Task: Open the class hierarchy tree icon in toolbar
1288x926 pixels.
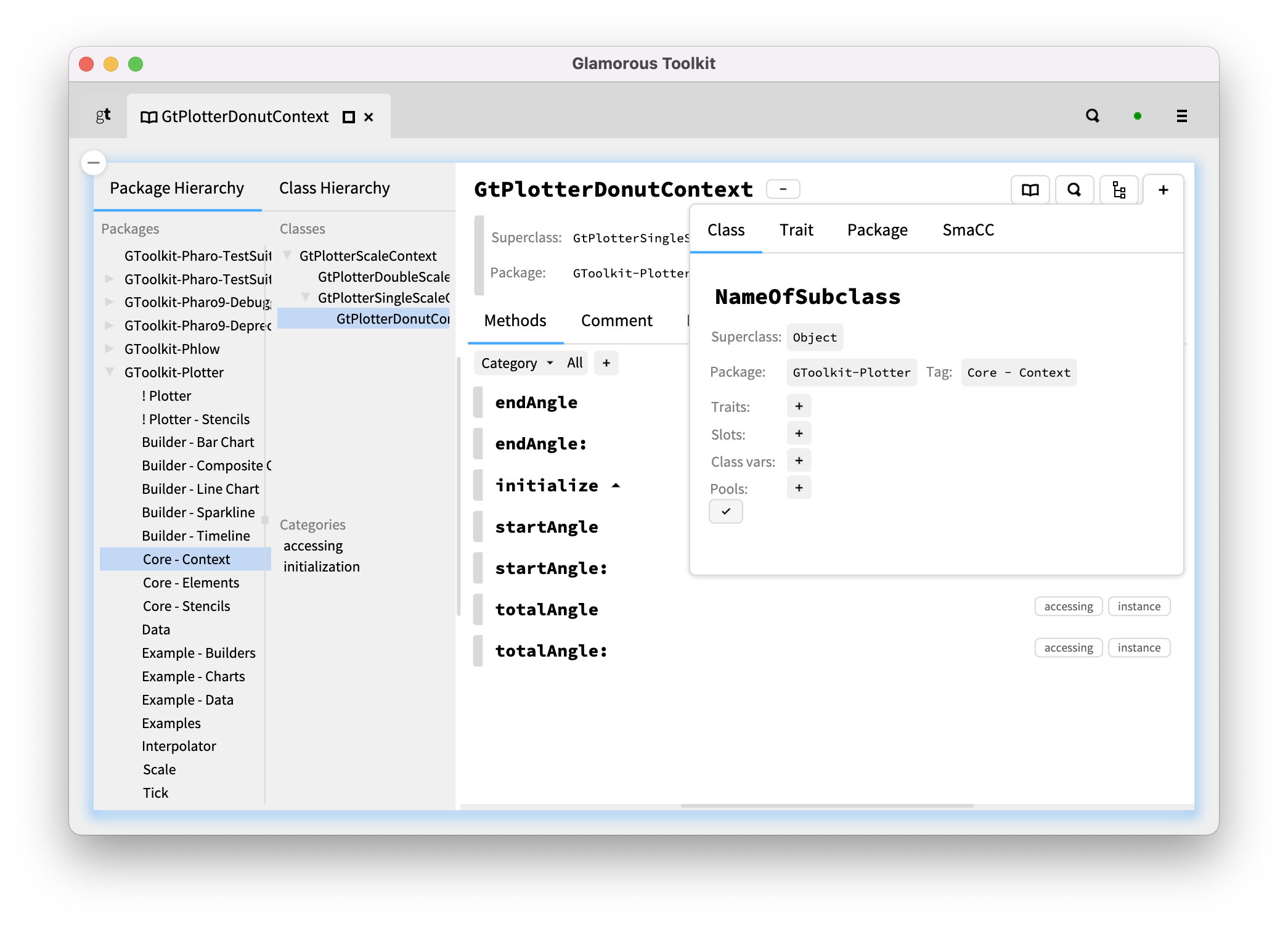Action: click(1120, 190)
